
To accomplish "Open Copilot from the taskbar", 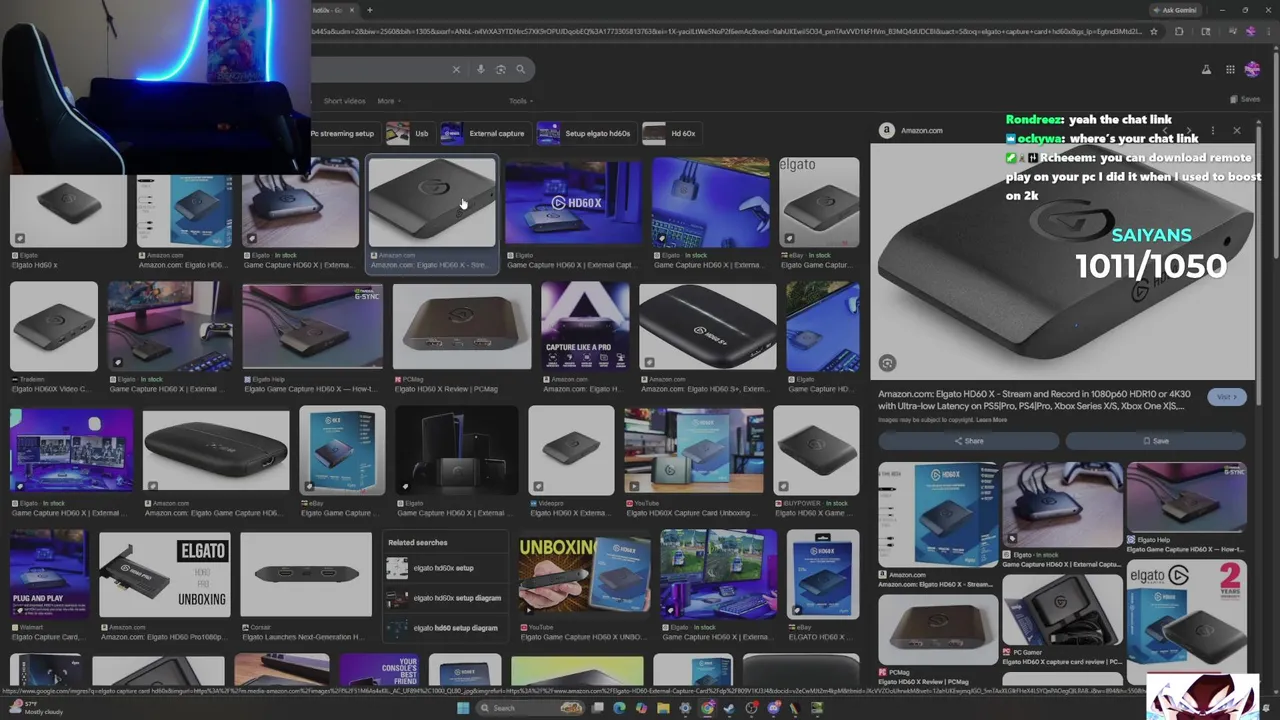I will (x=641, y=708).
